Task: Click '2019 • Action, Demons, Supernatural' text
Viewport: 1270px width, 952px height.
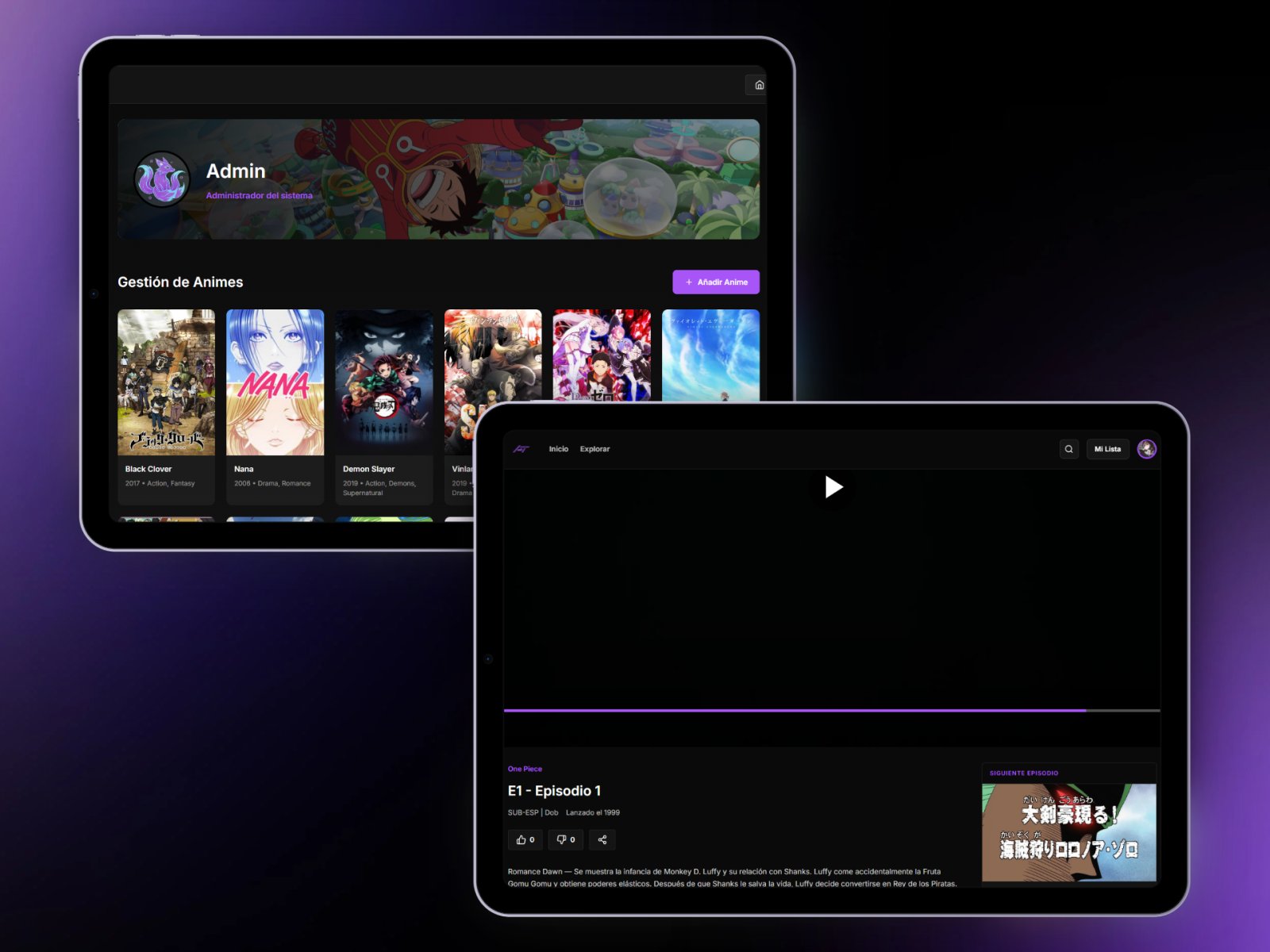Action: 379,488
